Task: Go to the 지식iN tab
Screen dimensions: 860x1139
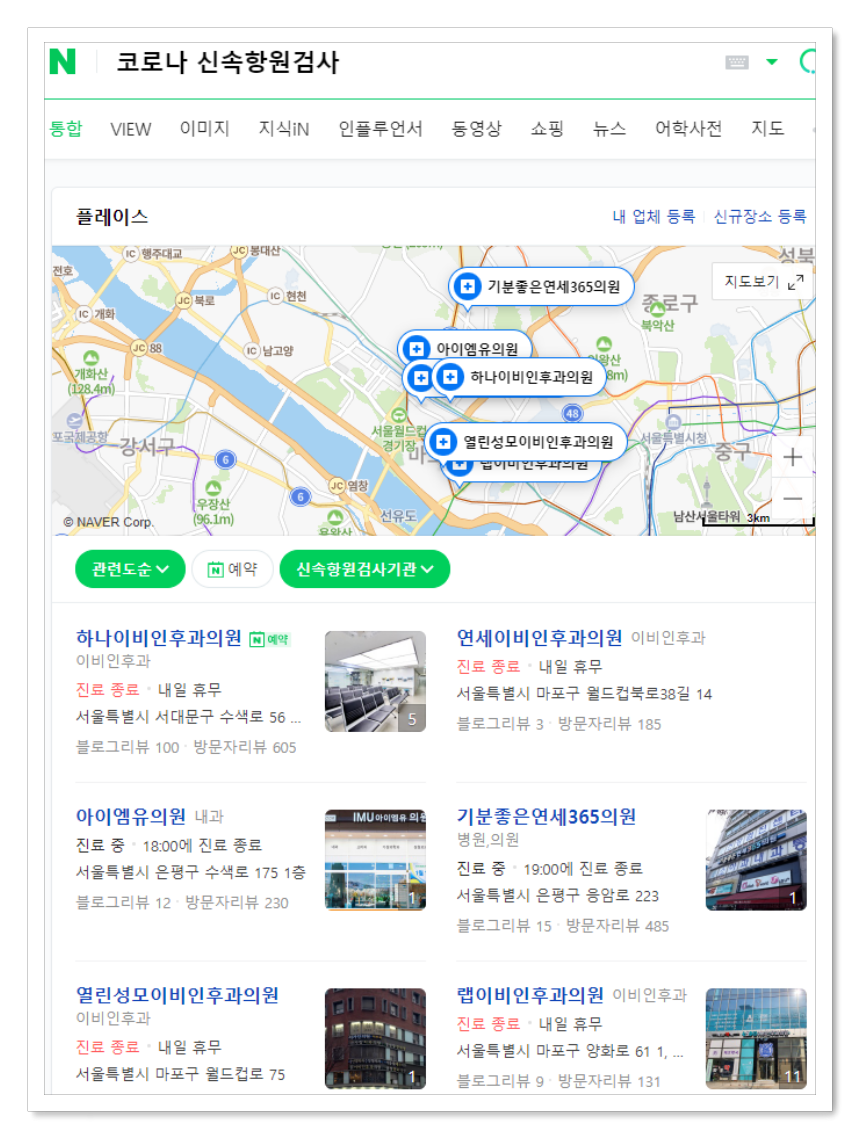Action: [284, 129]
